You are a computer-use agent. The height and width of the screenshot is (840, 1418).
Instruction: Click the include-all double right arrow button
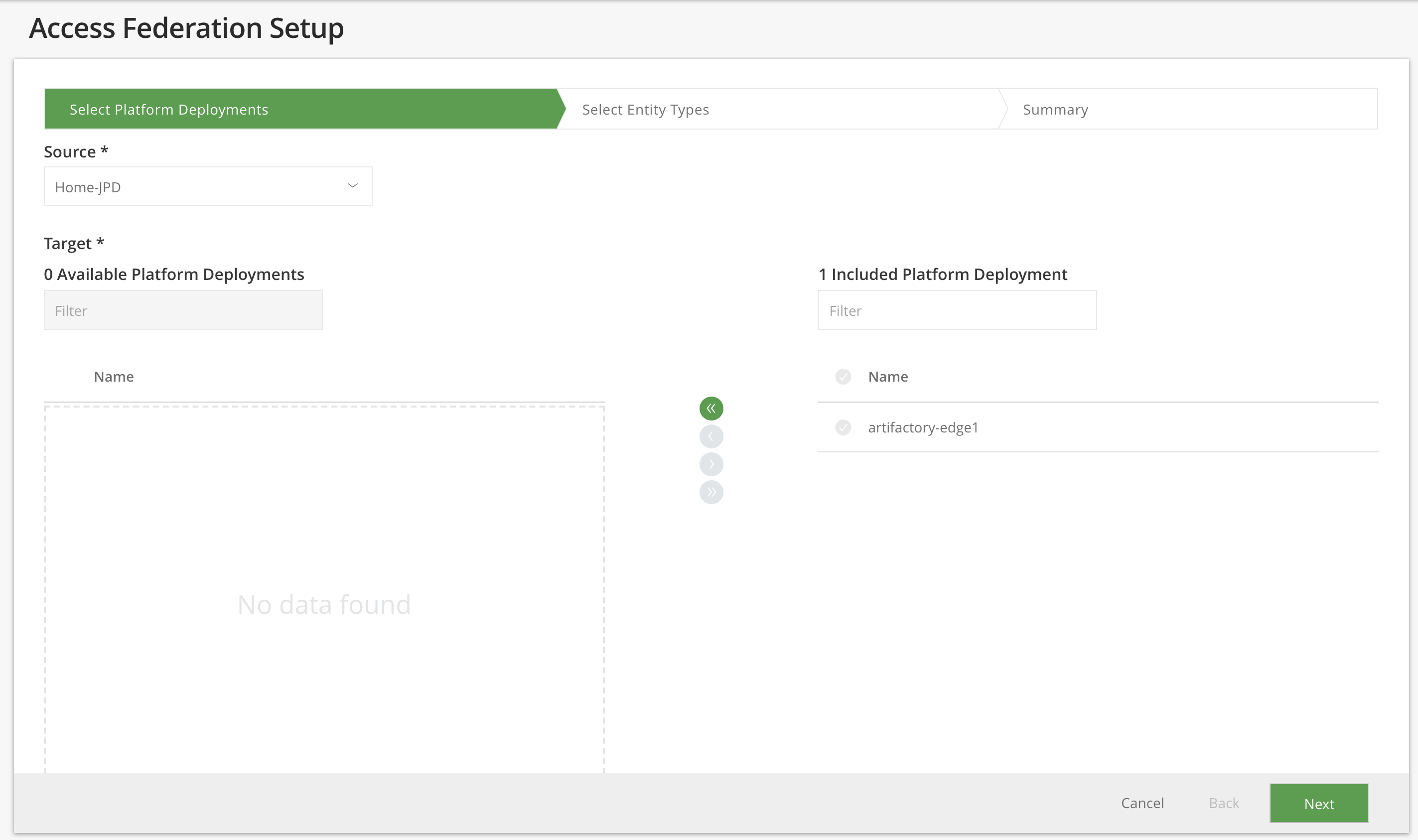point(711,492)
